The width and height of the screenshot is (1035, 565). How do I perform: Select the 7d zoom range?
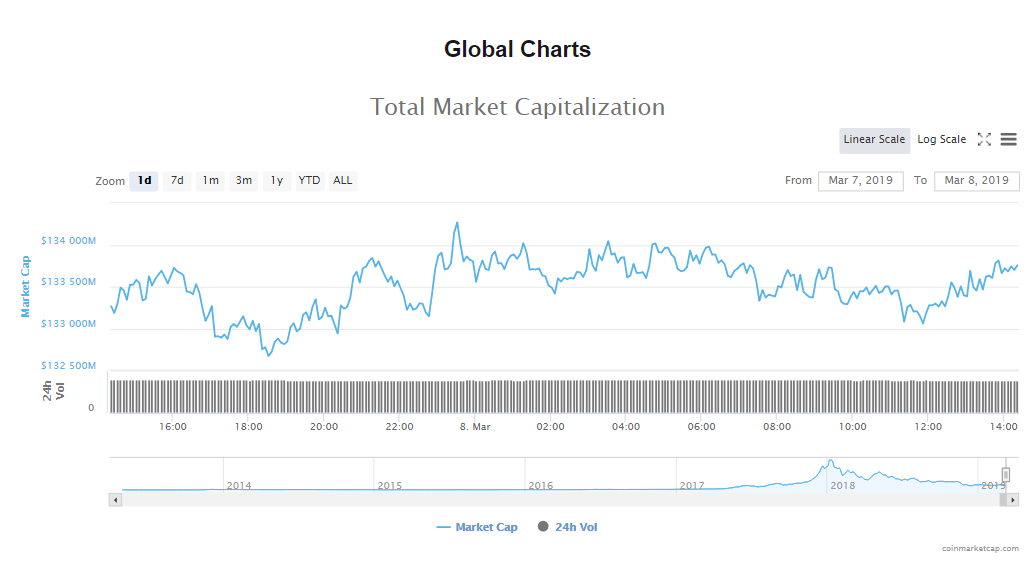click(177, 181)
